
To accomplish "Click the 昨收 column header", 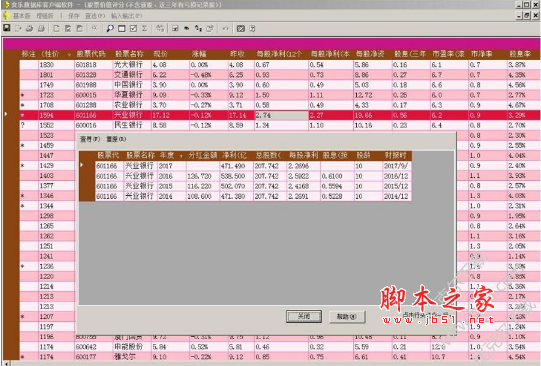I will [x=237, y=54].
